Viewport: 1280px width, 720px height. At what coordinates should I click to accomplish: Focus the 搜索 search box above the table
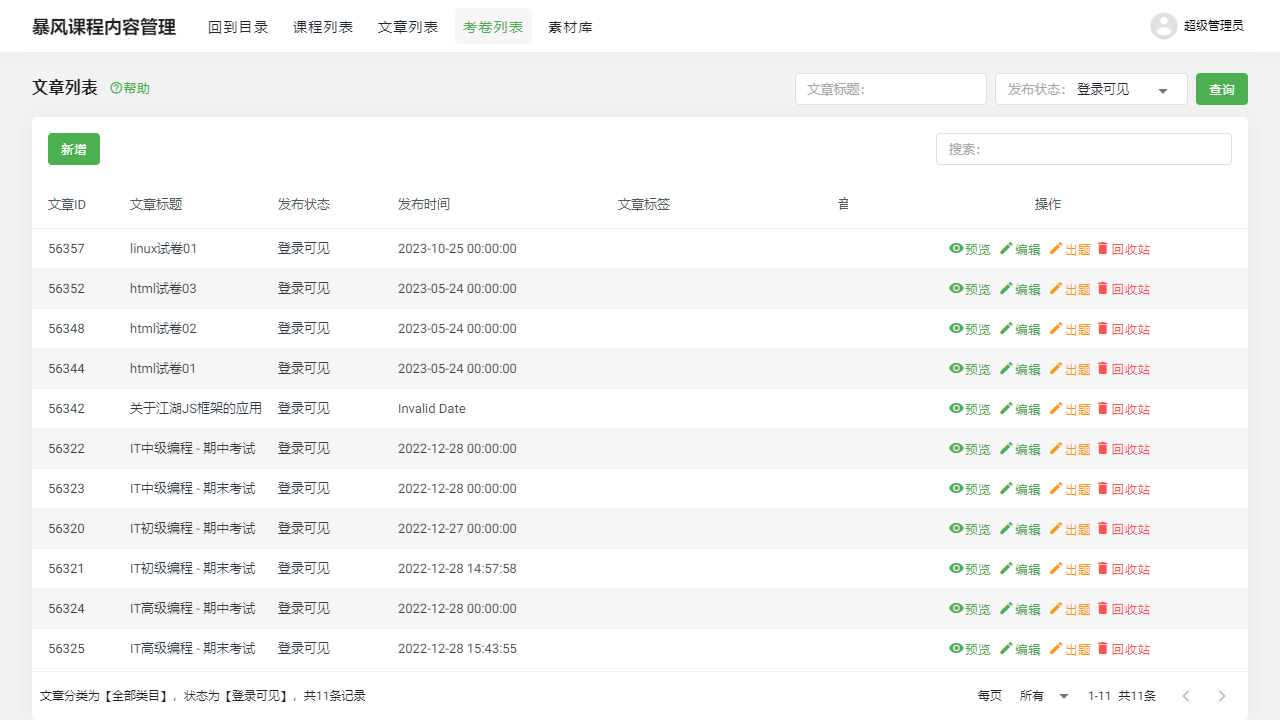1083,148
